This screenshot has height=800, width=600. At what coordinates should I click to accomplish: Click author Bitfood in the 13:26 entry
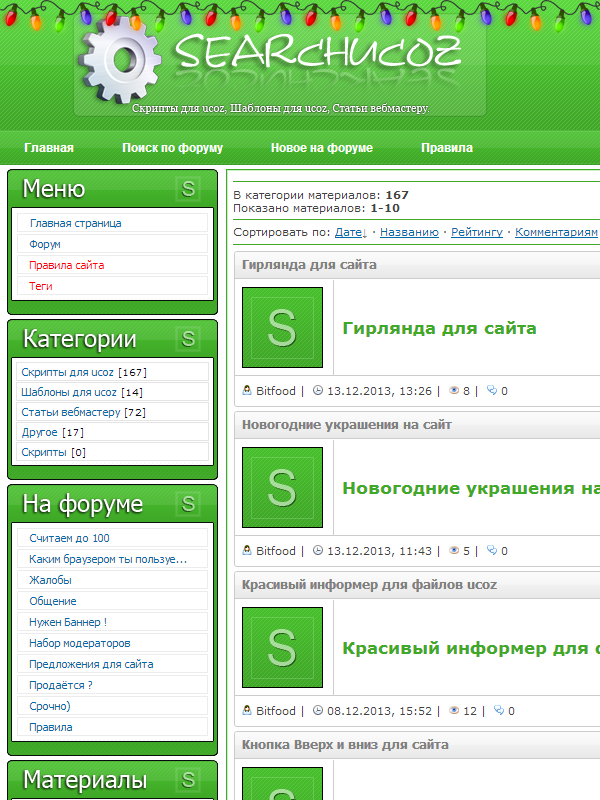click(x=276, y=391)
